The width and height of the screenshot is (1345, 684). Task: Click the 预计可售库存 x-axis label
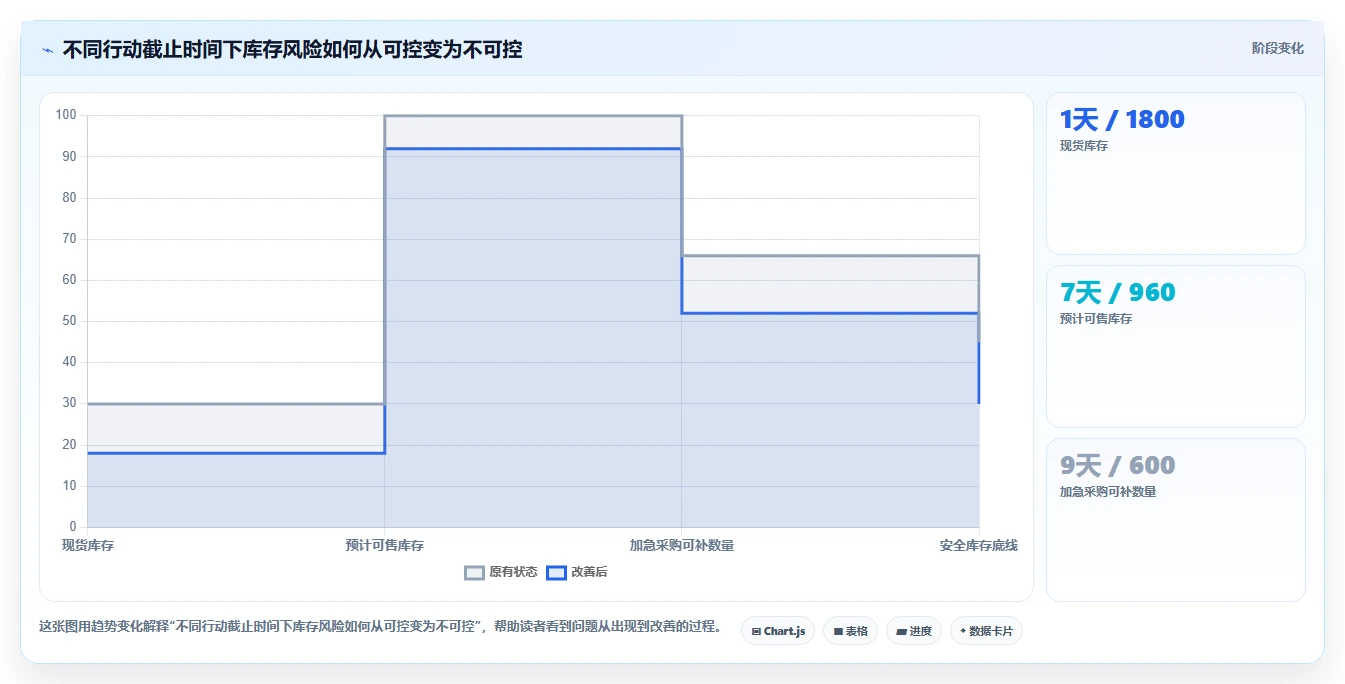(385, 545)
